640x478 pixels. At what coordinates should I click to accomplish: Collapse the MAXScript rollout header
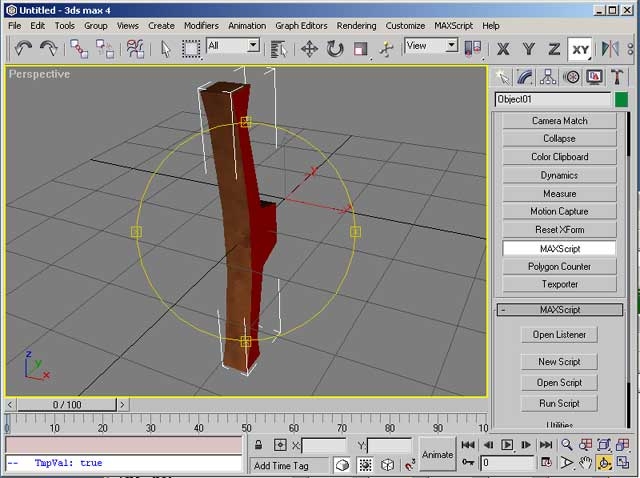click(559, 310)
